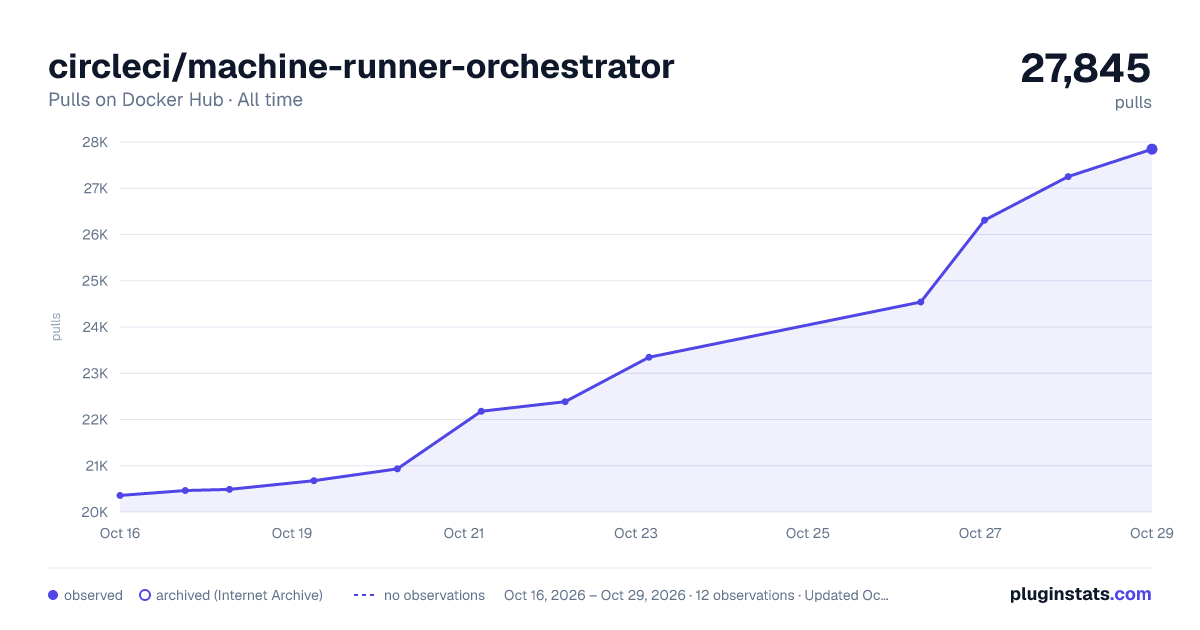Click the date range and observations footer text
This screenshot has height=630, width=1200.
[696, 595]
